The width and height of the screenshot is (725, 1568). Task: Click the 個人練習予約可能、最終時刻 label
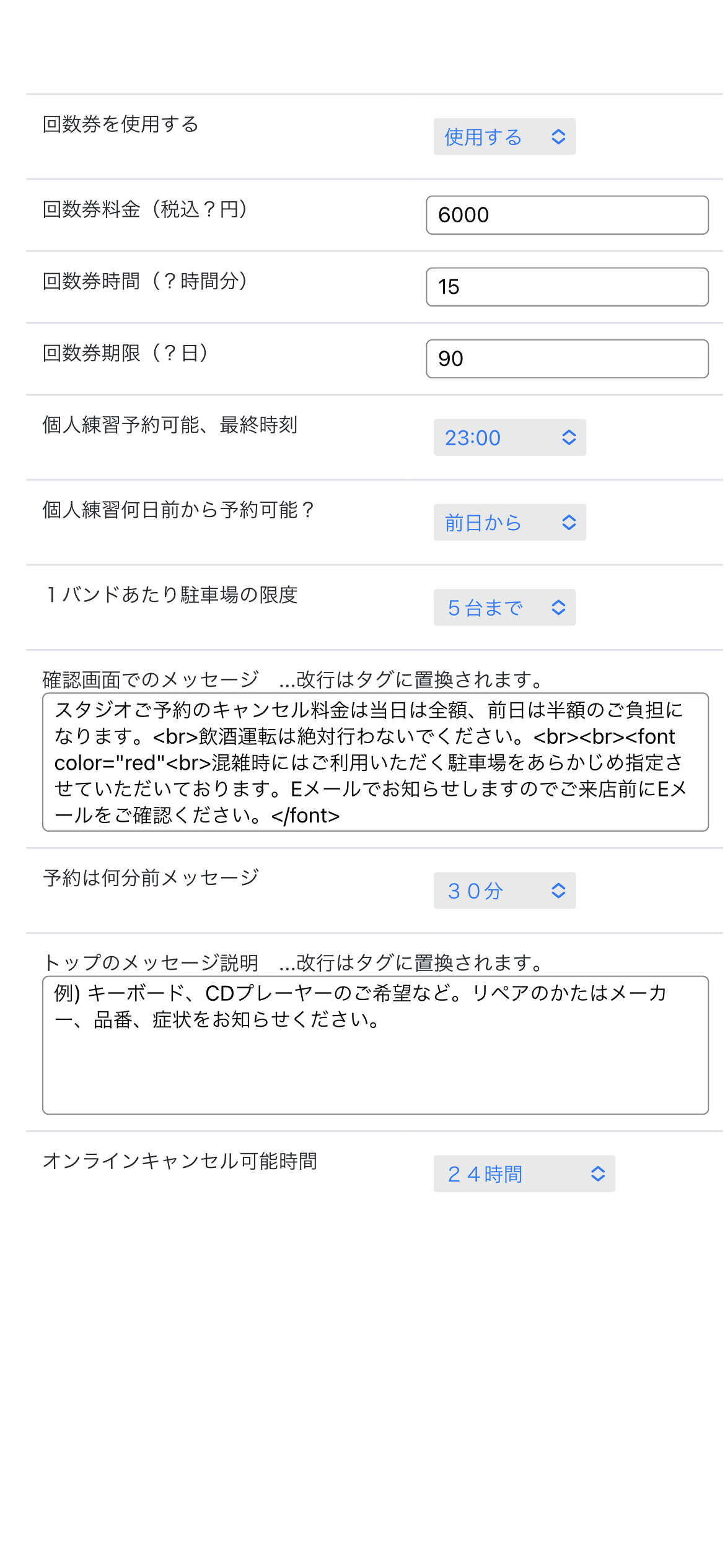coord(170,425)
